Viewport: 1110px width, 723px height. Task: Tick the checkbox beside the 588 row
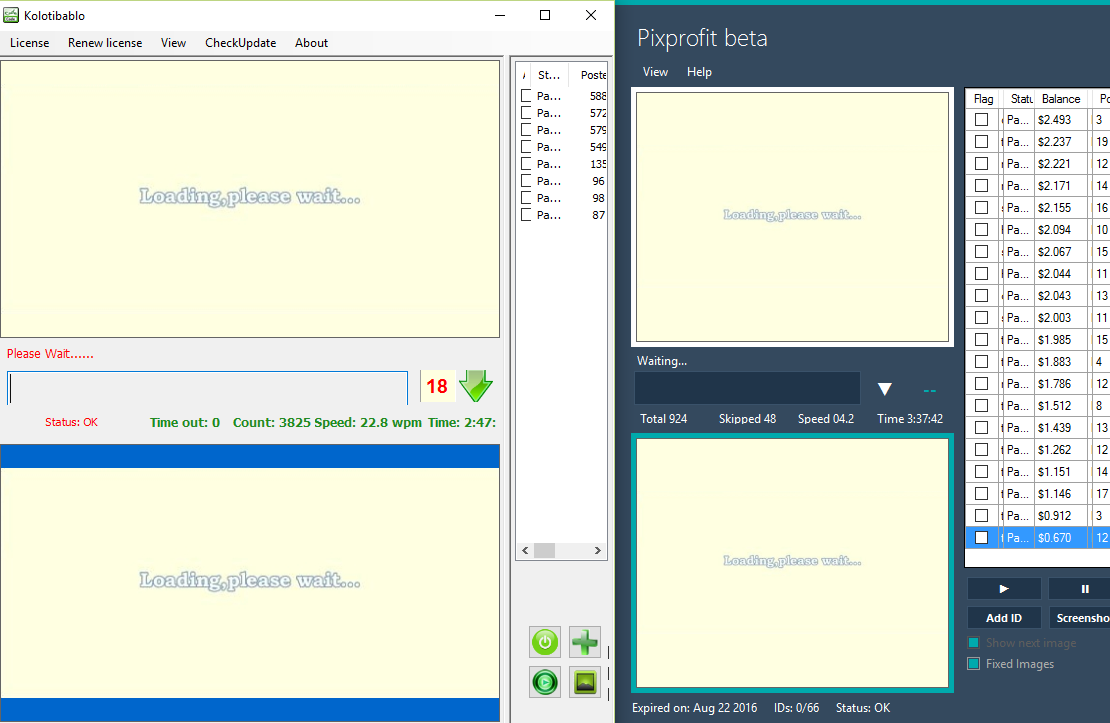point(526,96)
